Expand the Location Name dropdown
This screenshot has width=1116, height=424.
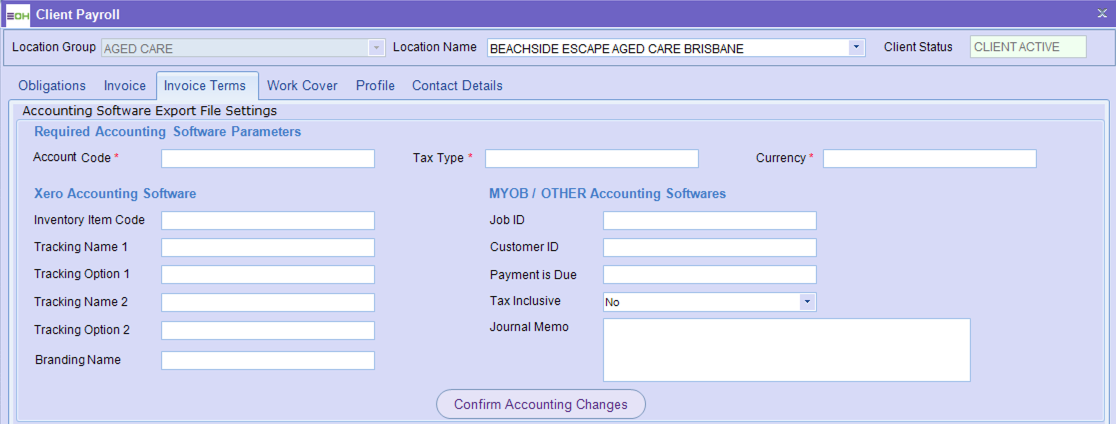856,47
